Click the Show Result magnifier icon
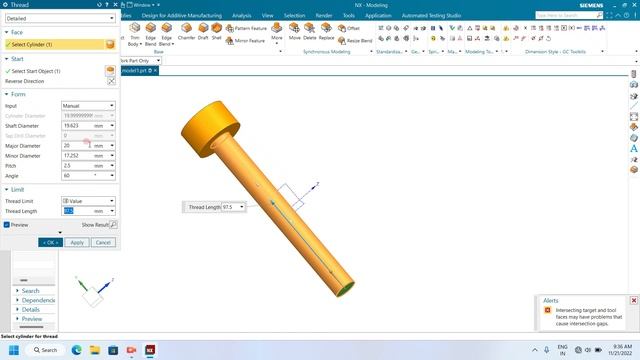This screenshot has width=640, height=360. (x=113, y=224)
